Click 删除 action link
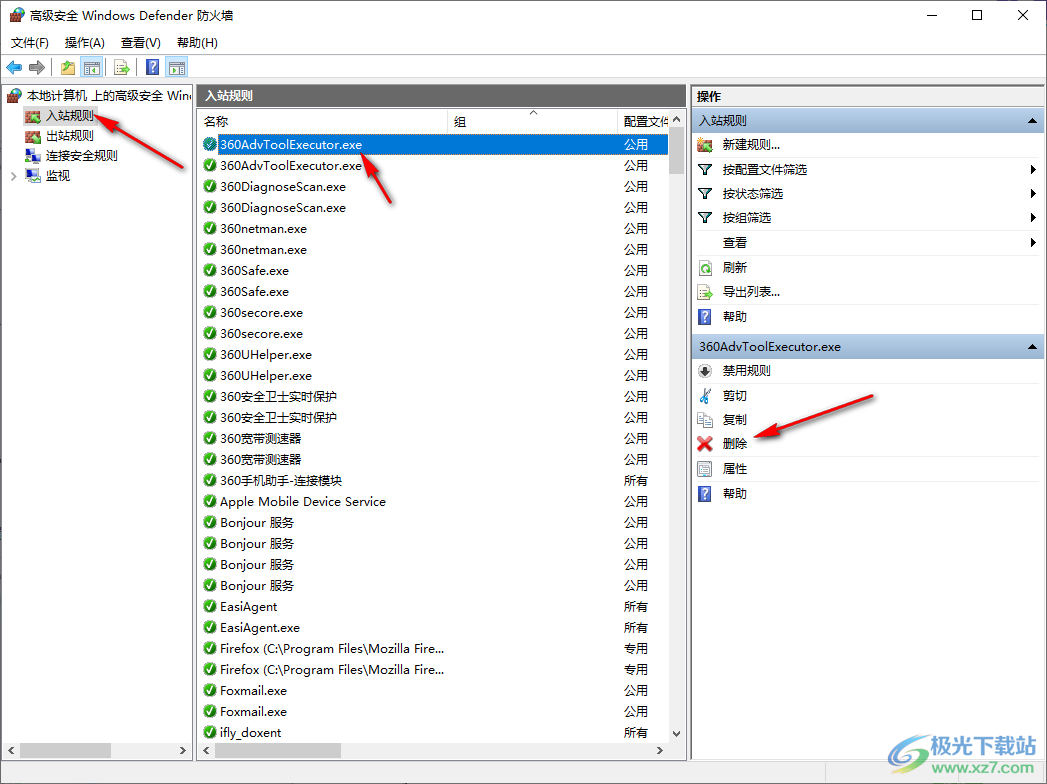Image resolution: width=1047 pixels, height=784 pixels. point(735,443)
